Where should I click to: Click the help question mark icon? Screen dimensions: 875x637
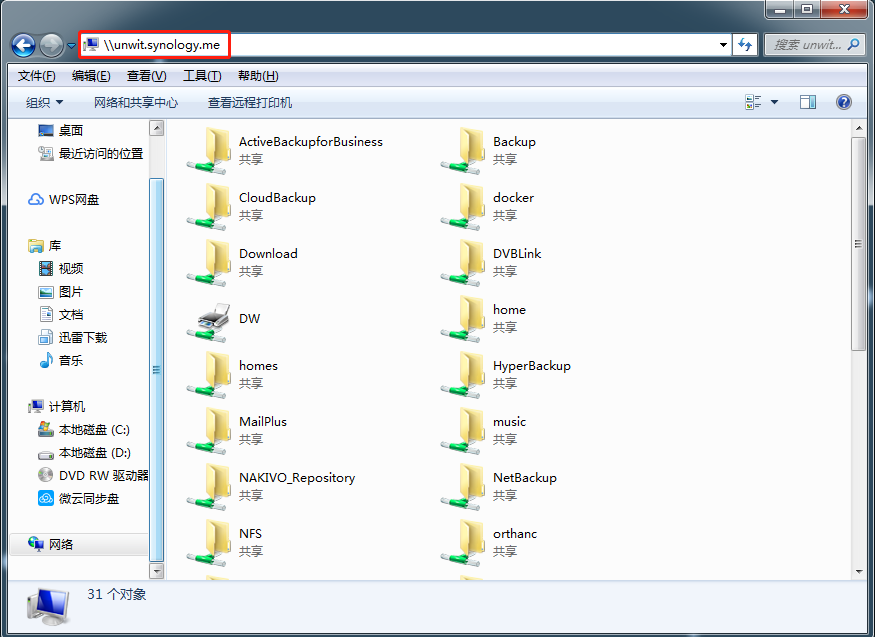coord(843,102)
